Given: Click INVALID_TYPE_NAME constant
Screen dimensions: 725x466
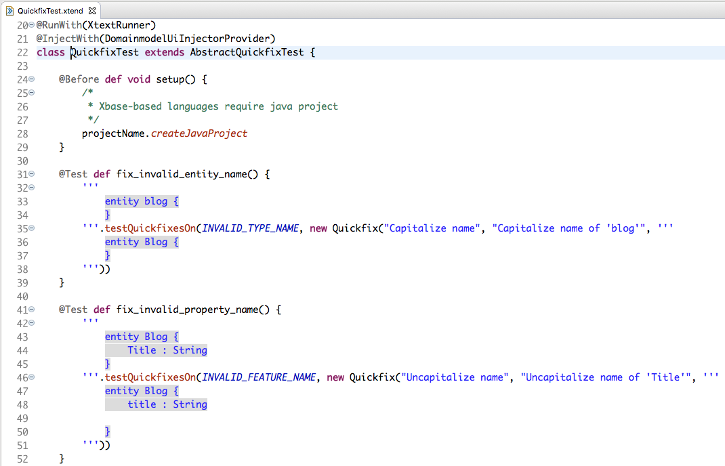Looking at the screenshot, I should click(250, 228).
